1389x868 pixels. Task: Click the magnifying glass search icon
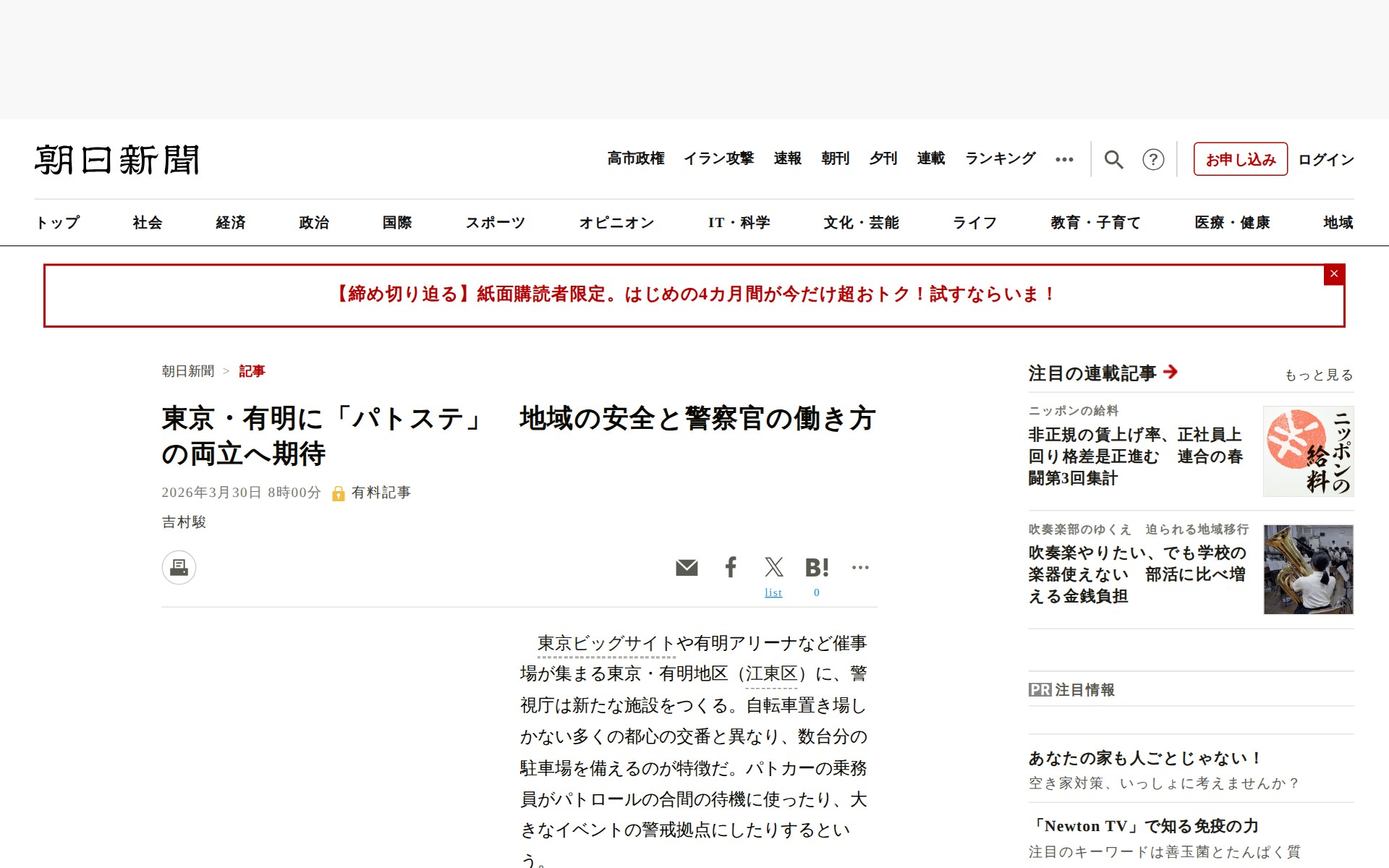tap(1113, 159)
